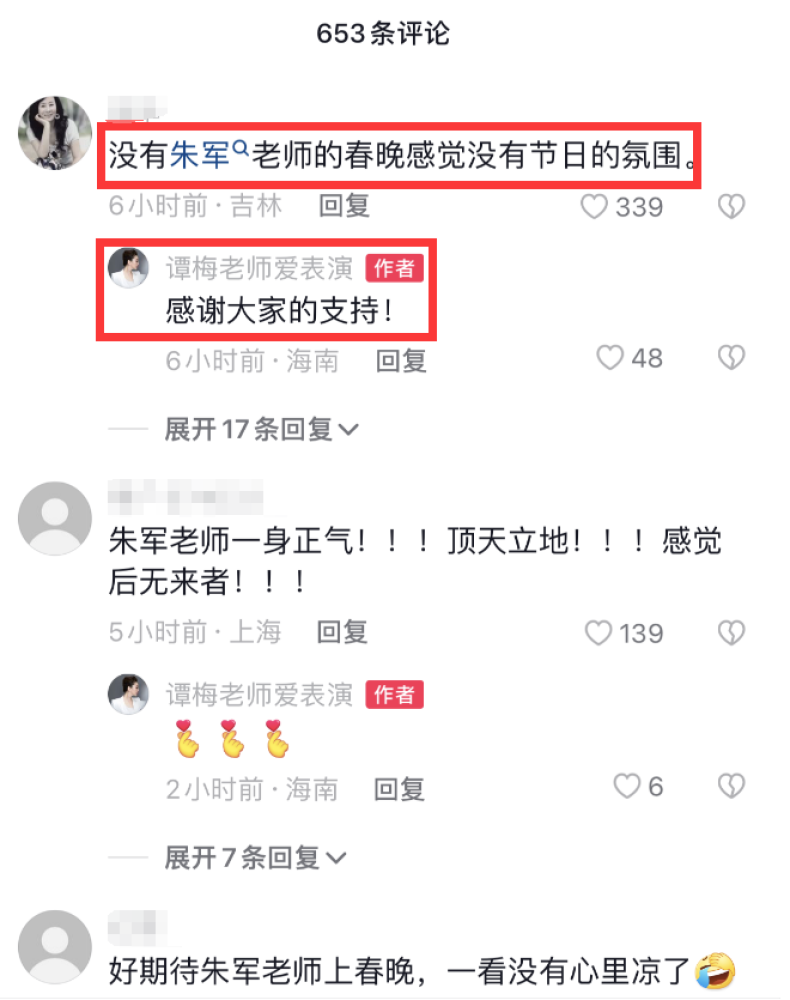Like the emoji reply with 6 likes
This screenshot has width=790, height=1000.
626,786
